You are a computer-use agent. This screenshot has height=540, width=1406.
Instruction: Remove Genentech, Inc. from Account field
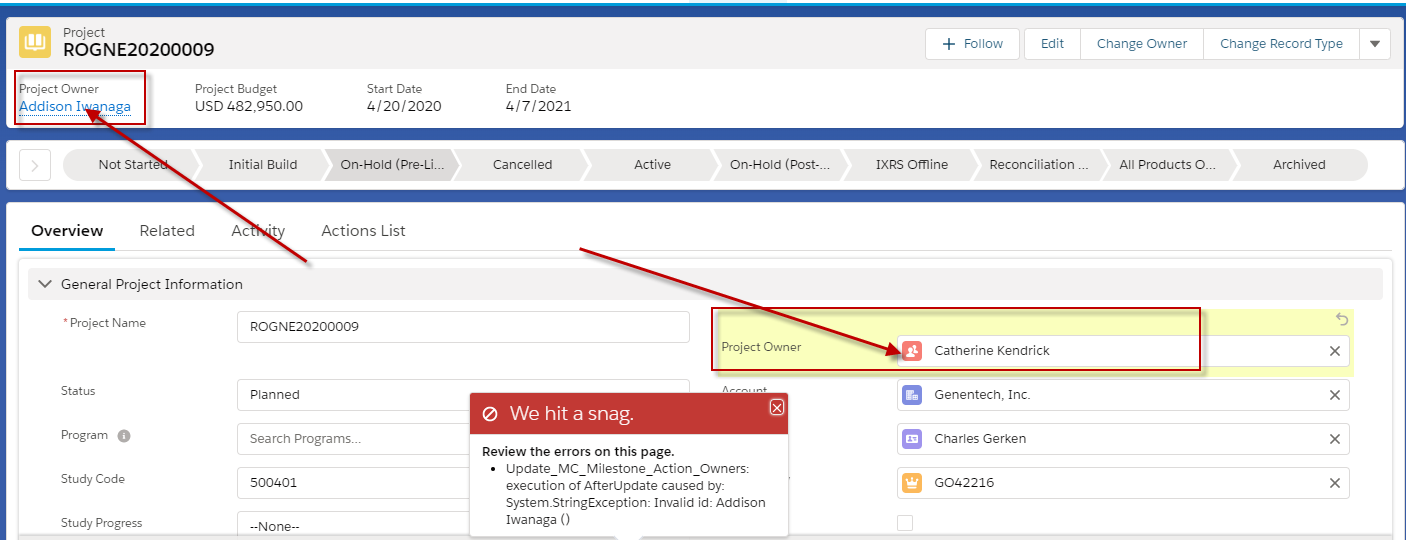[x=1334, y=395]
